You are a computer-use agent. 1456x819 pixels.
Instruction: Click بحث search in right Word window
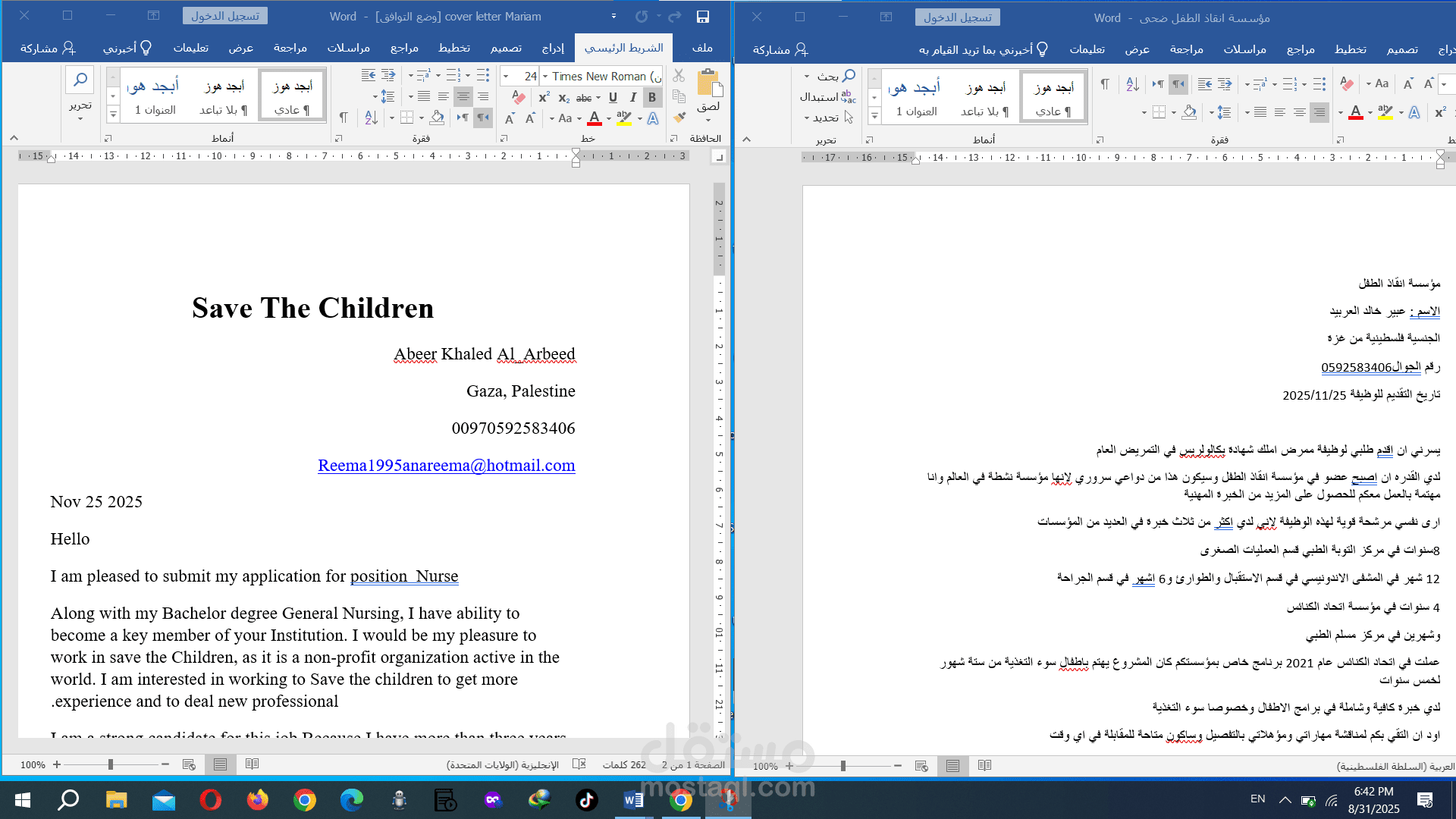pyautogui.click(x=836, y=76)
